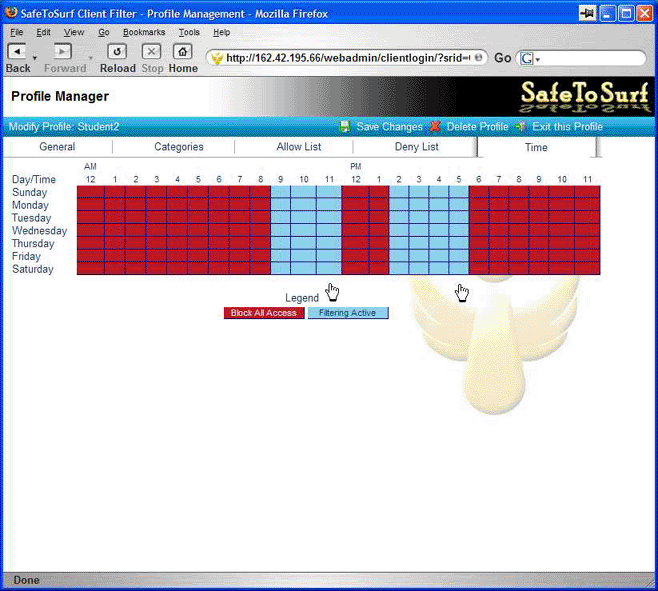This screenshot has height=591, width=658.
Task: Click the Google search engine icon
Action: [527, 59]
